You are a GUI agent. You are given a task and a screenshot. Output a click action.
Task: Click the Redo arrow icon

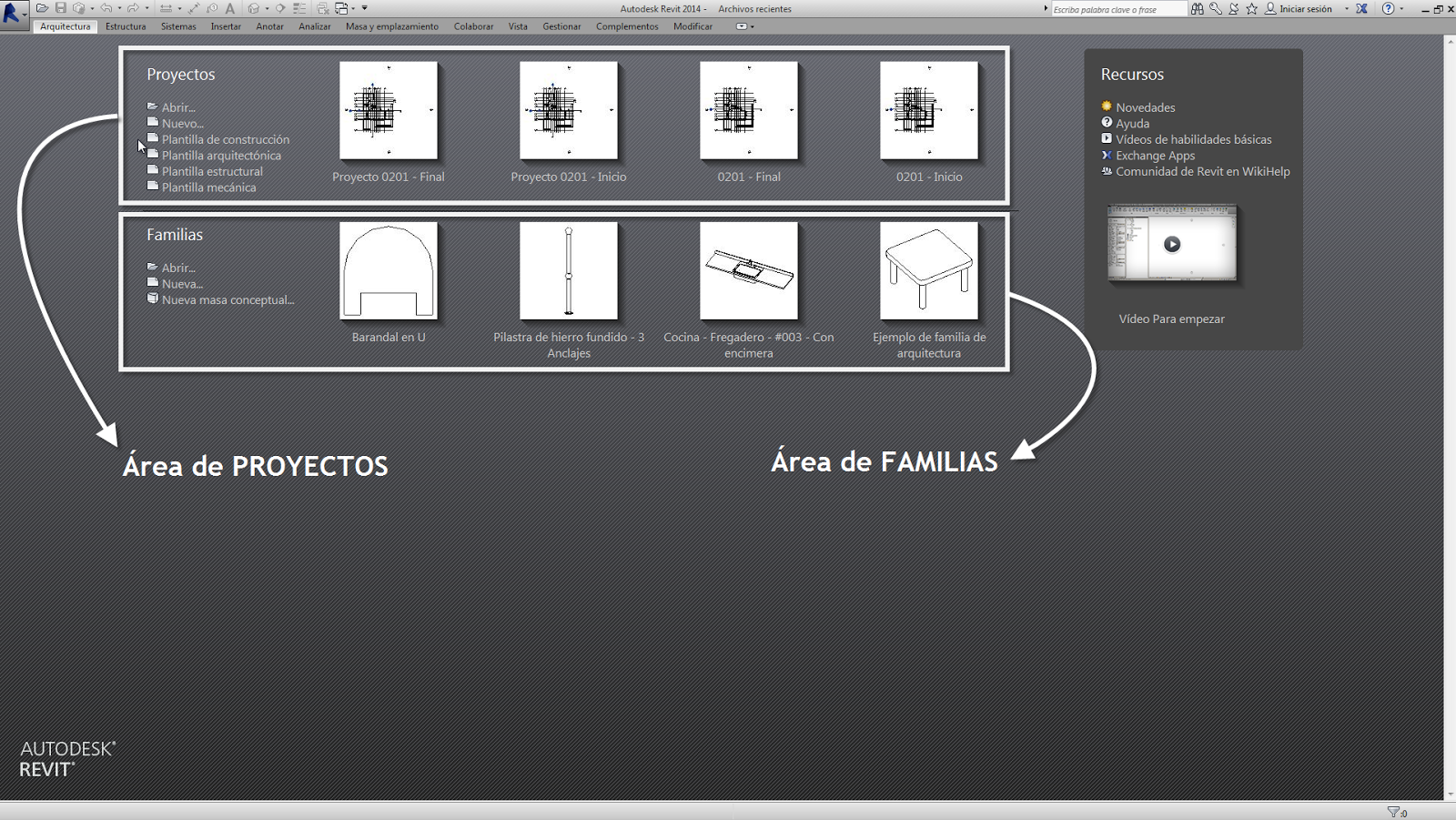[133, 8]
